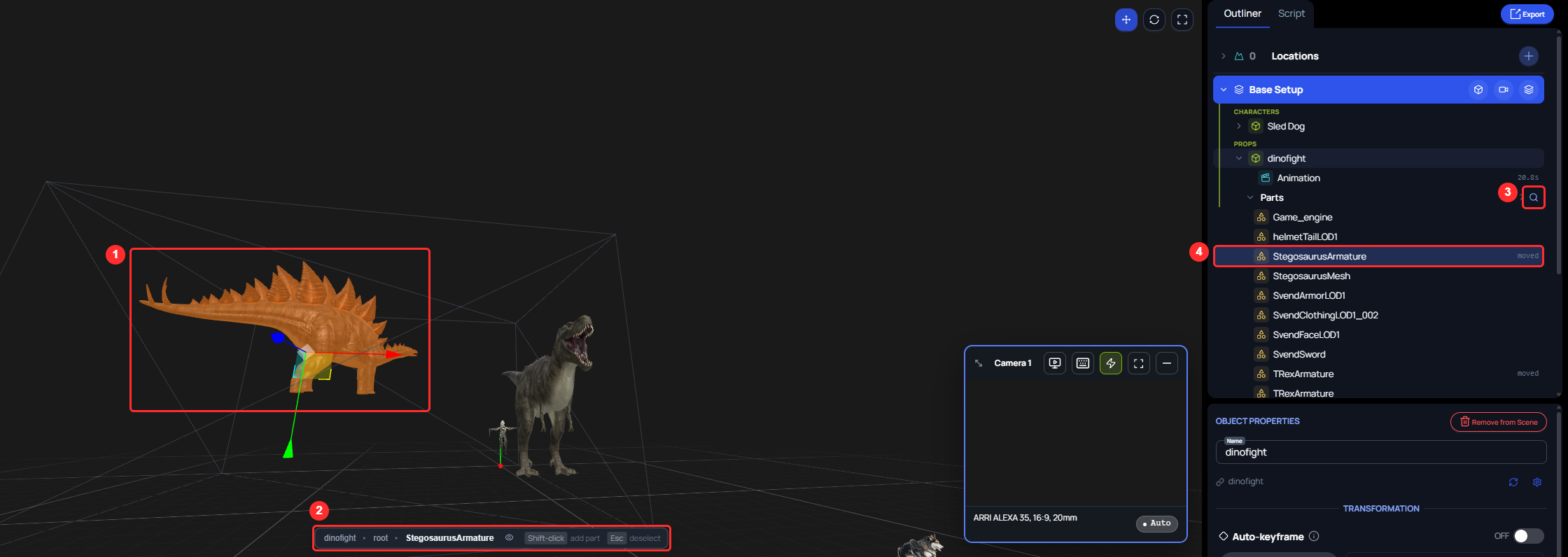Viewport: 1568px width, 557px height.
Task: Toggle the Camera 1 lightning bolt button
Action: click(x=1111, y=363)
